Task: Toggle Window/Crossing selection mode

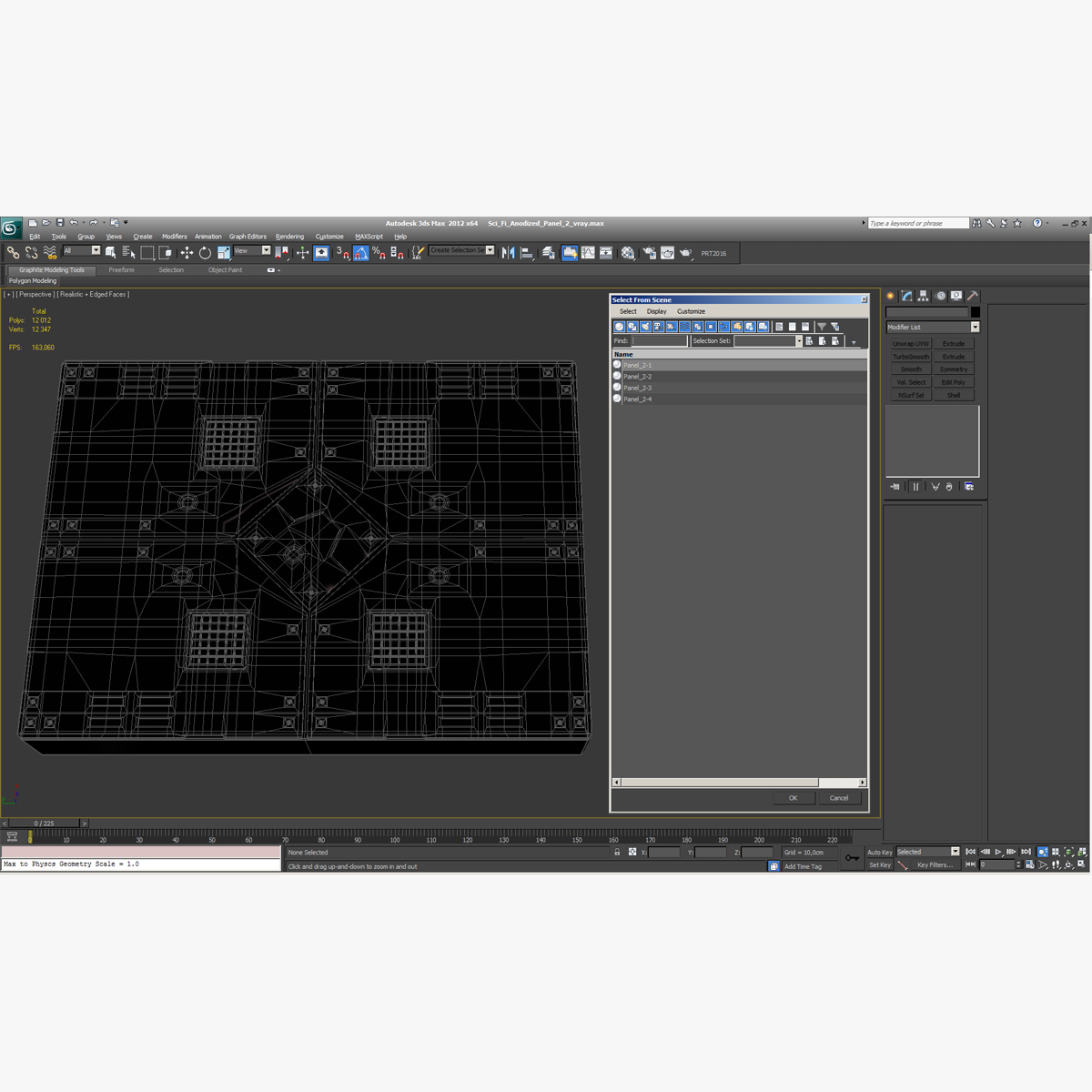Action: (x=167, y=253)
